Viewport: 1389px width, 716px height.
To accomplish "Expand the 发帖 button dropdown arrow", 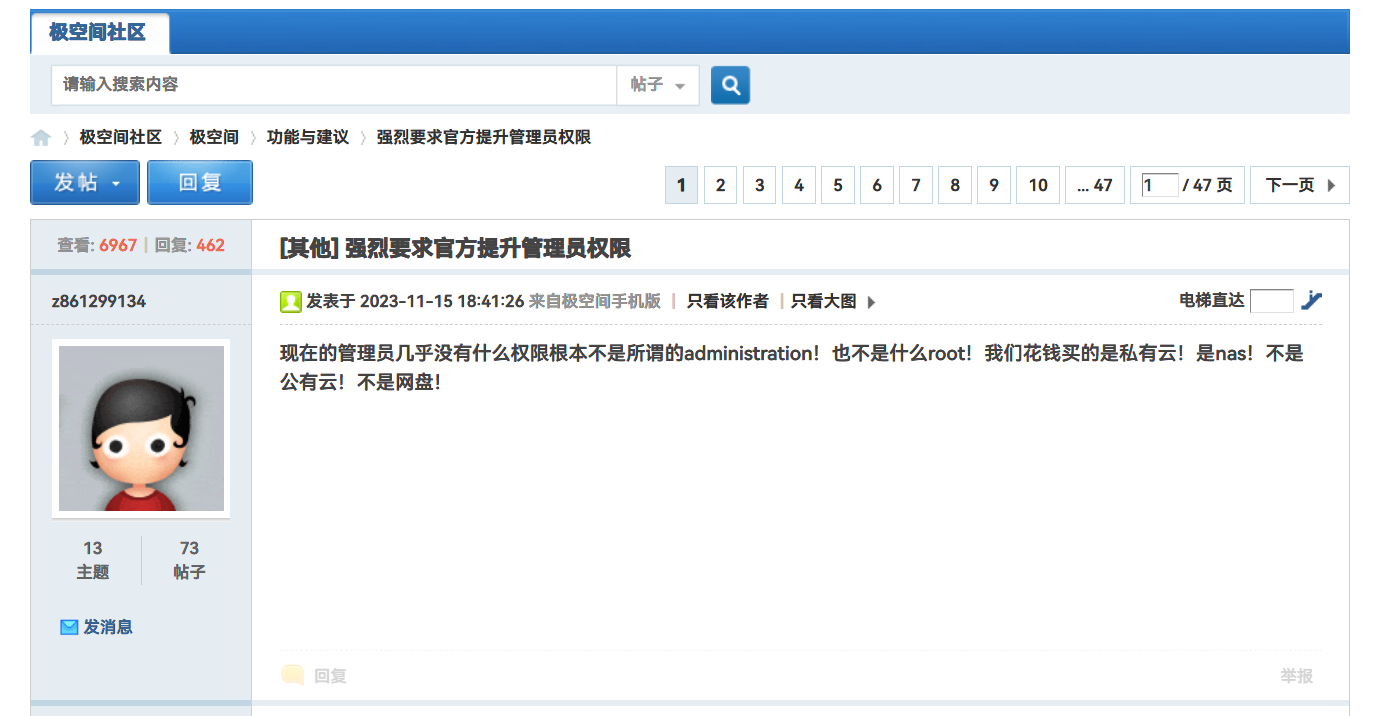I will coord(117,184).
